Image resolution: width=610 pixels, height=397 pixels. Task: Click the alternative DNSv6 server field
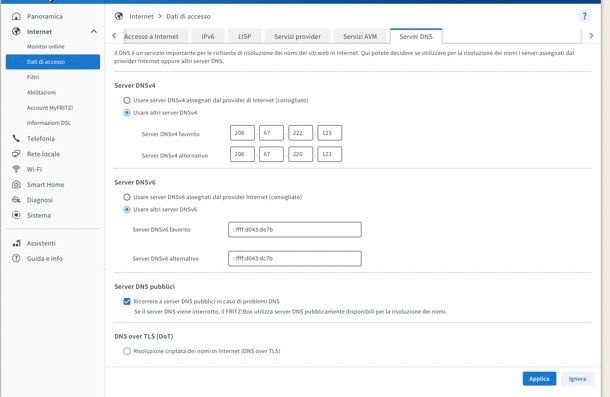tap(295, 258)
